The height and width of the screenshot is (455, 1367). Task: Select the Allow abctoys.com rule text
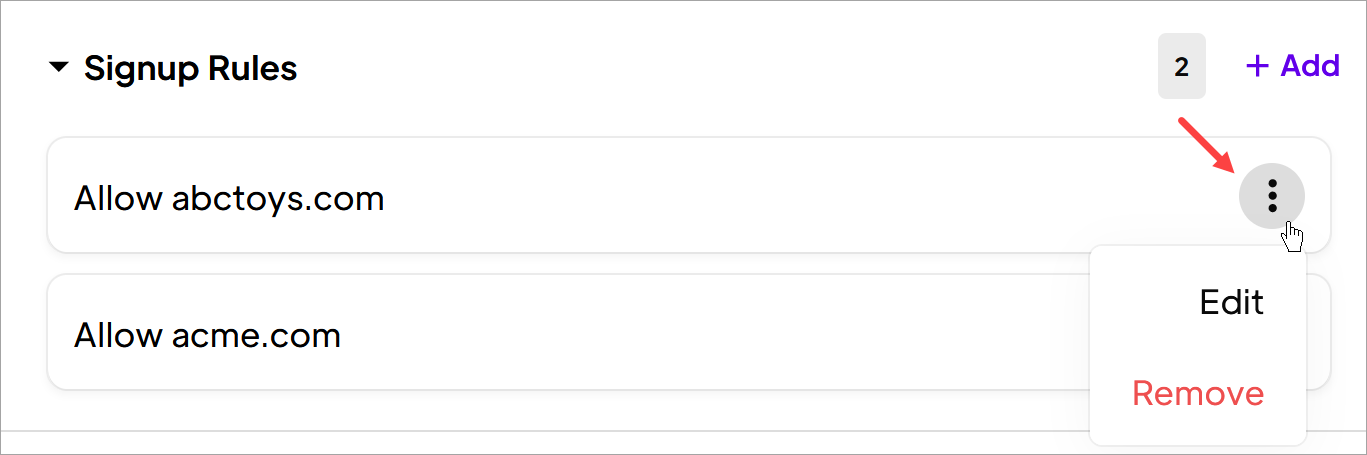(229, 198)
